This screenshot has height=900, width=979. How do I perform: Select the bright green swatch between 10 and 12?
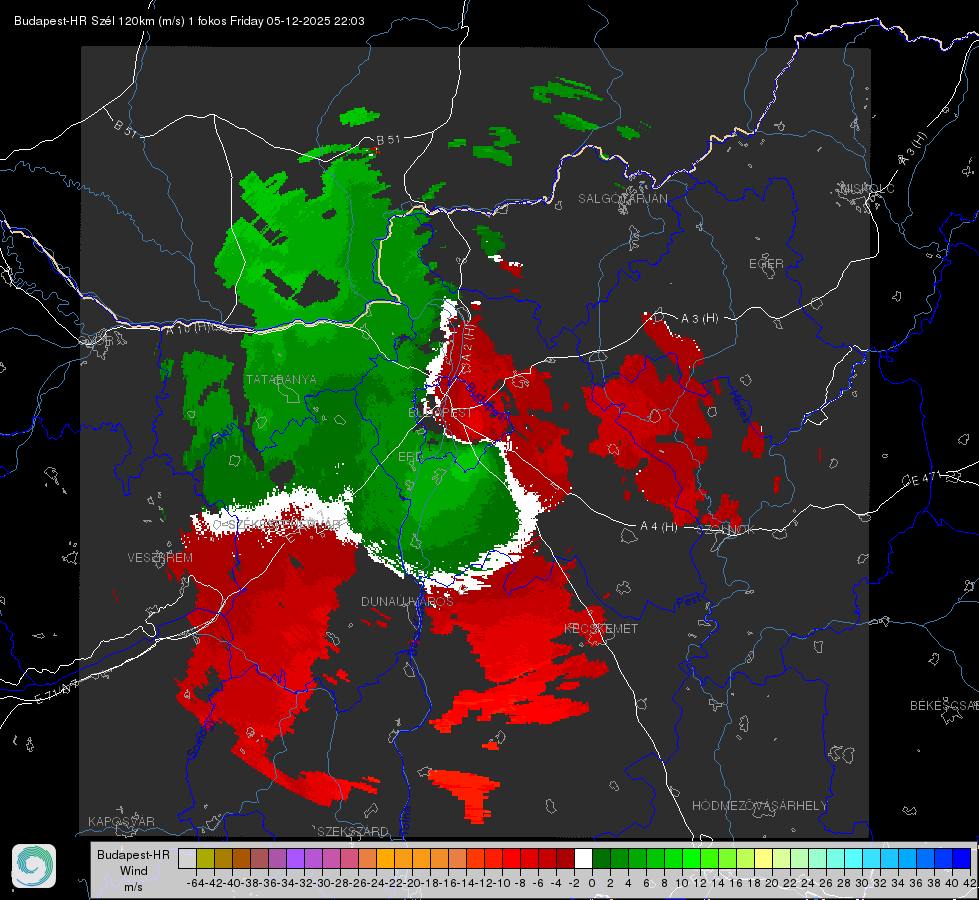click(691, 858)
